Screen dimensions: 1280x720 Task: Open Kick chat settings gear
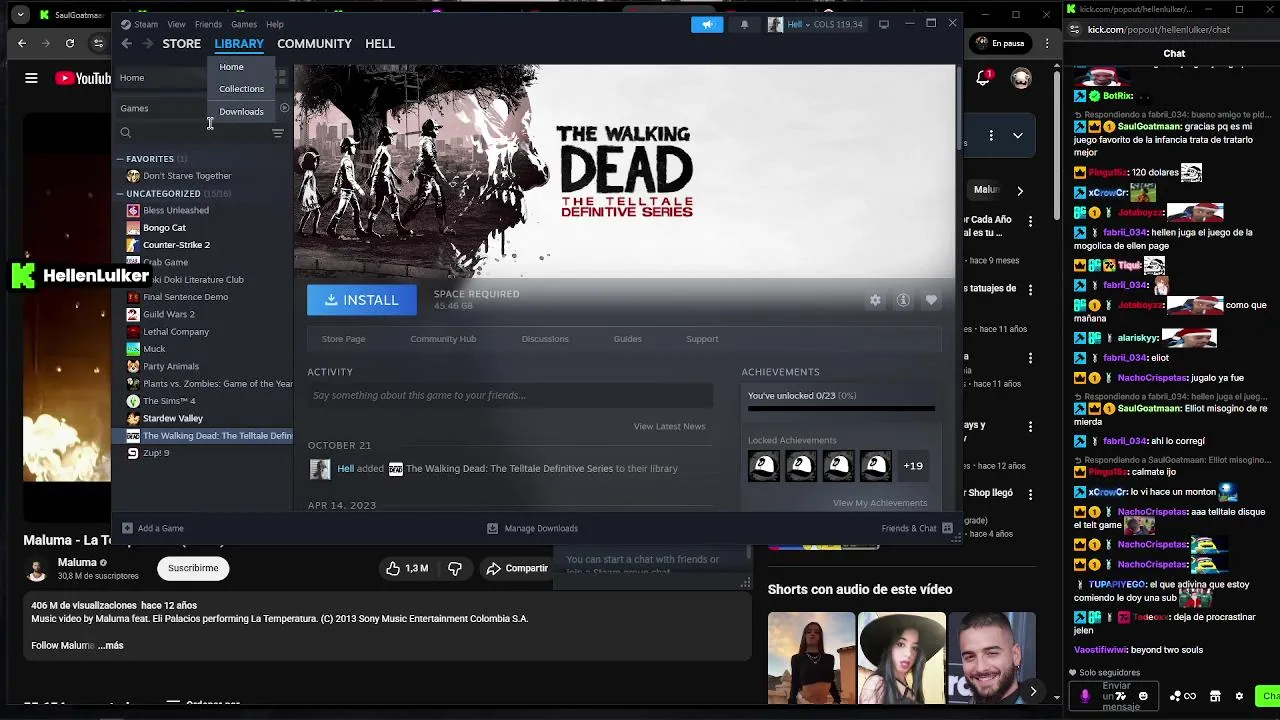pos(1239,696)
